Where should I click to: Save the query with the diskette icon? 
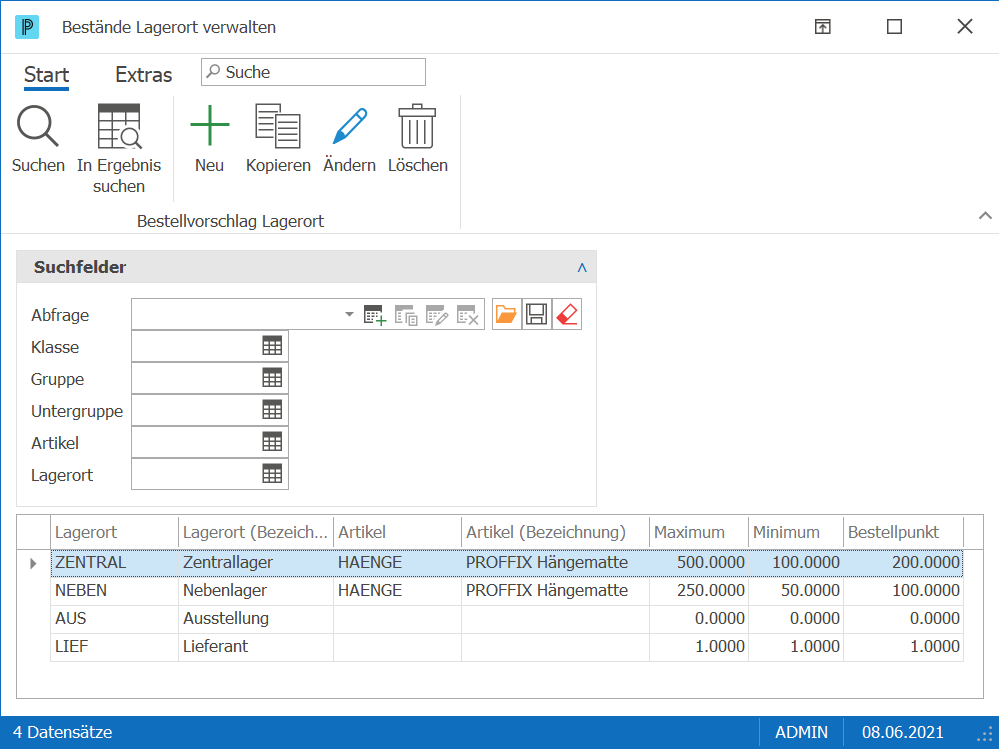tap(536, 314)
